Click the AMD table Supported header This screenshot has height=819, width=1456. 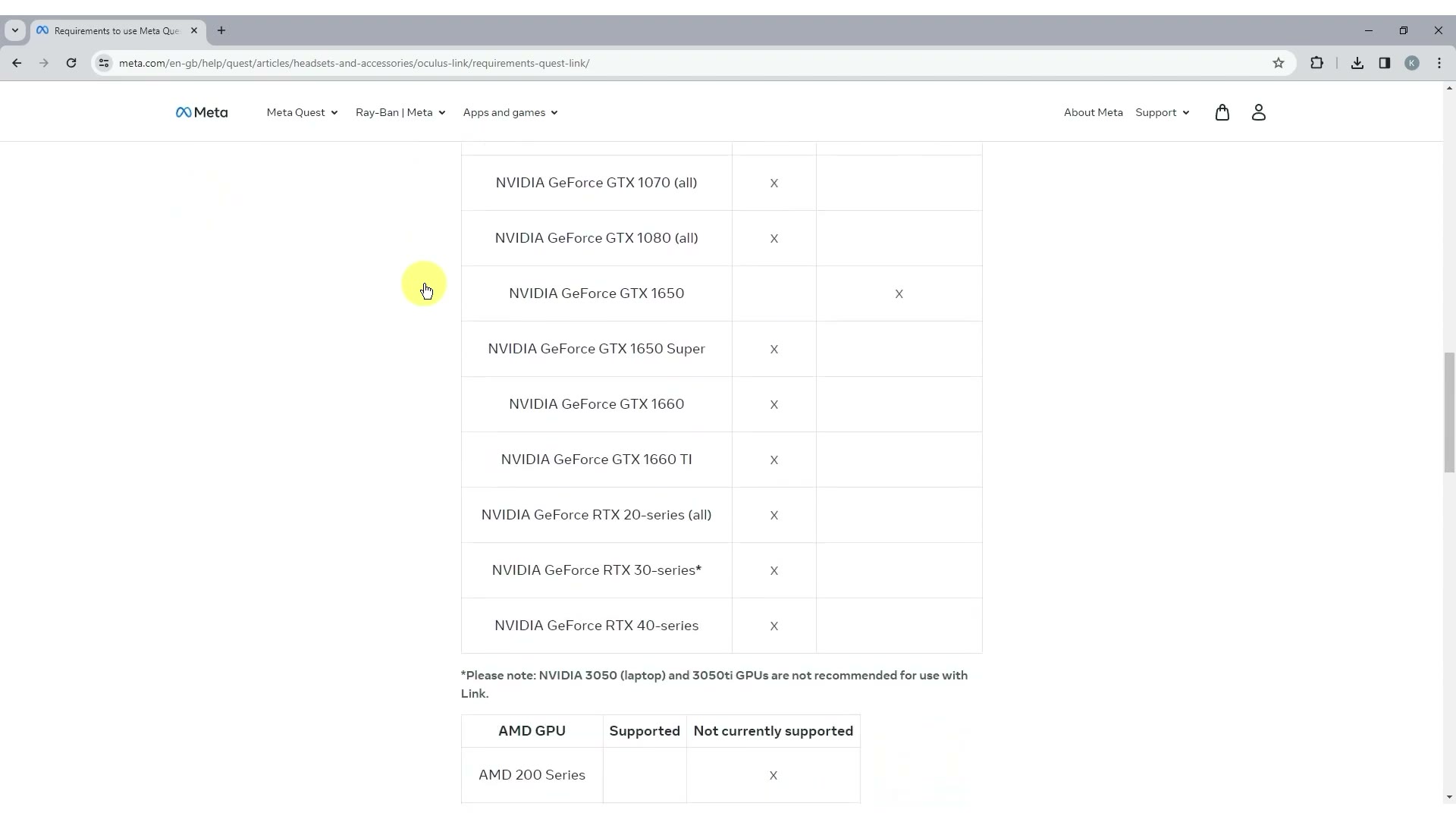[x=645, y=731]
